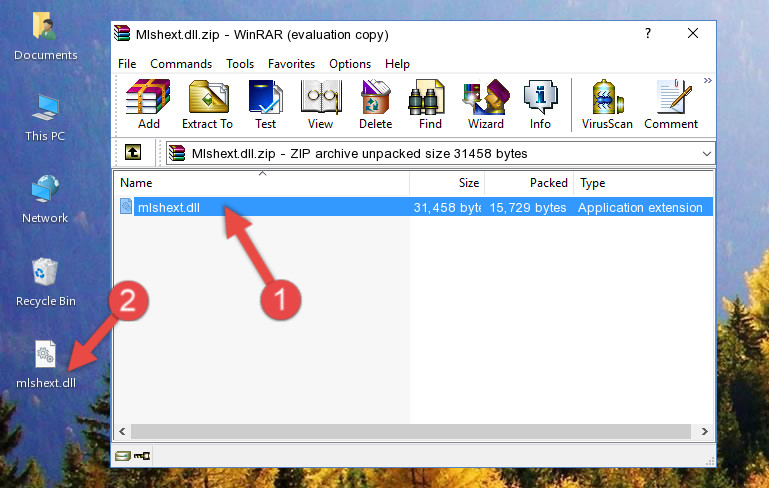Select the mlshext.dll desktop file
The height and width of the screenshot is (488, 769).
[46, 364]
